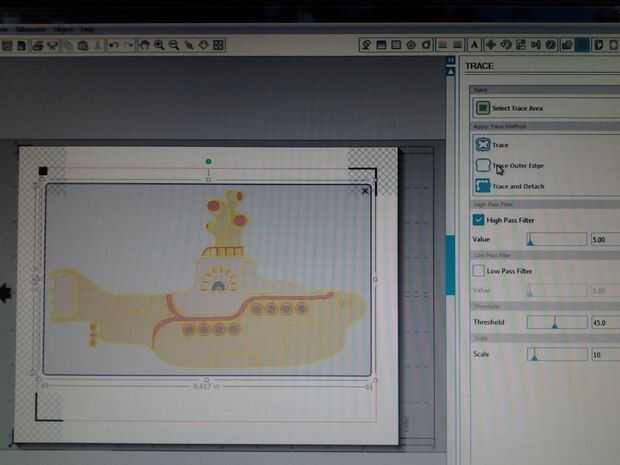Click the Zoom Out magnifier icon
This screenshot has width=620, height=465.
tap(174, 45)
